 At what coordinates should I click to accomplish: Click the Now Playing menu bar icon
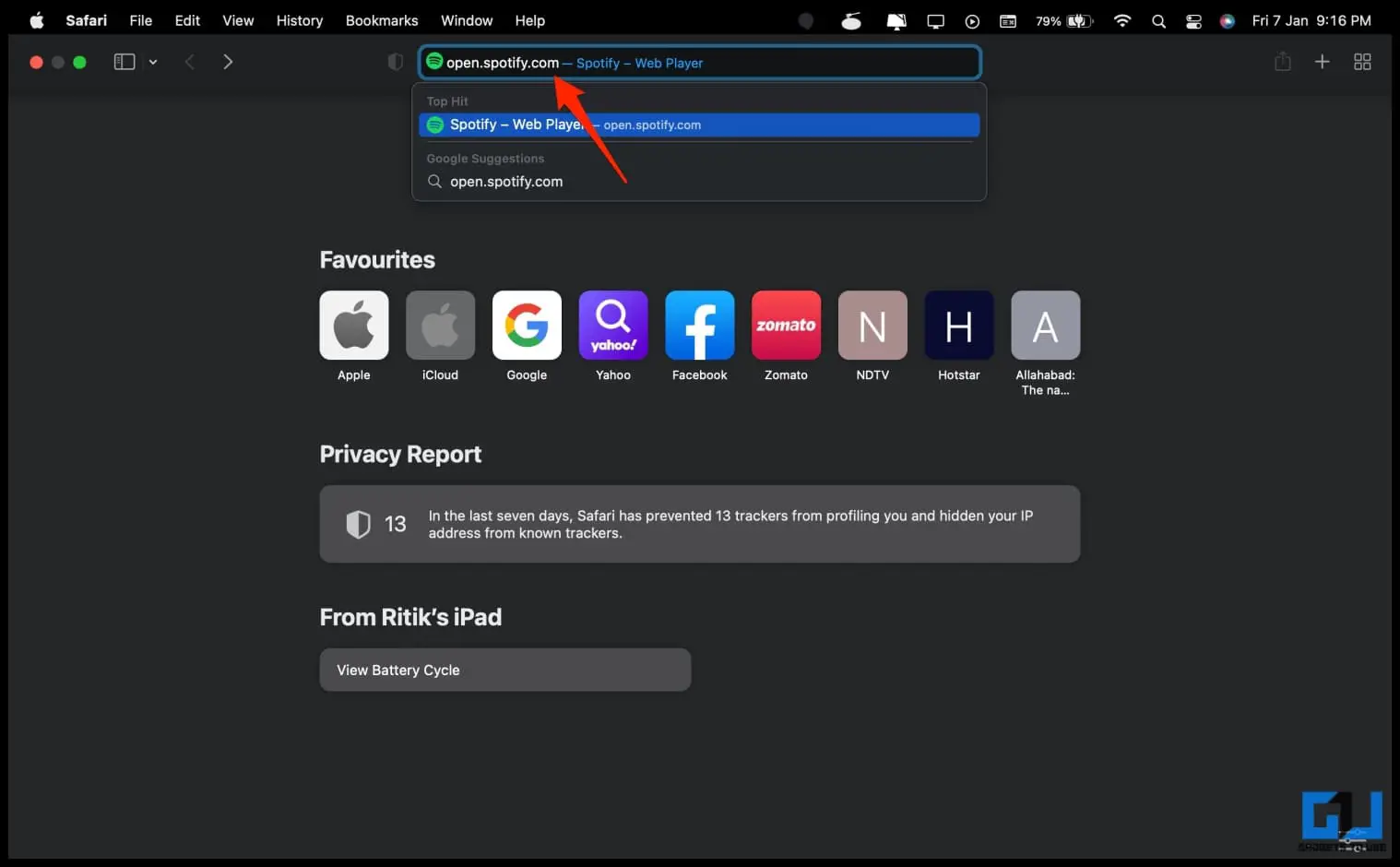click(972, 20)
